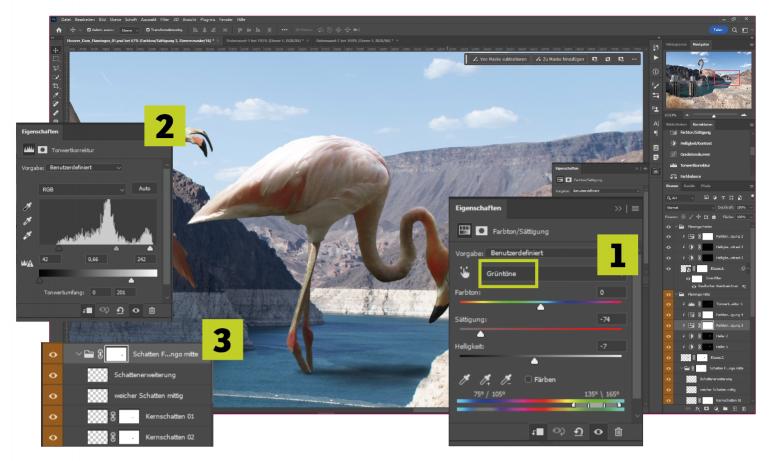The image size is (770, 461).
Task: Click the subtract-from-sample eyedropper (minus)
Action: (x=506, y=379)
